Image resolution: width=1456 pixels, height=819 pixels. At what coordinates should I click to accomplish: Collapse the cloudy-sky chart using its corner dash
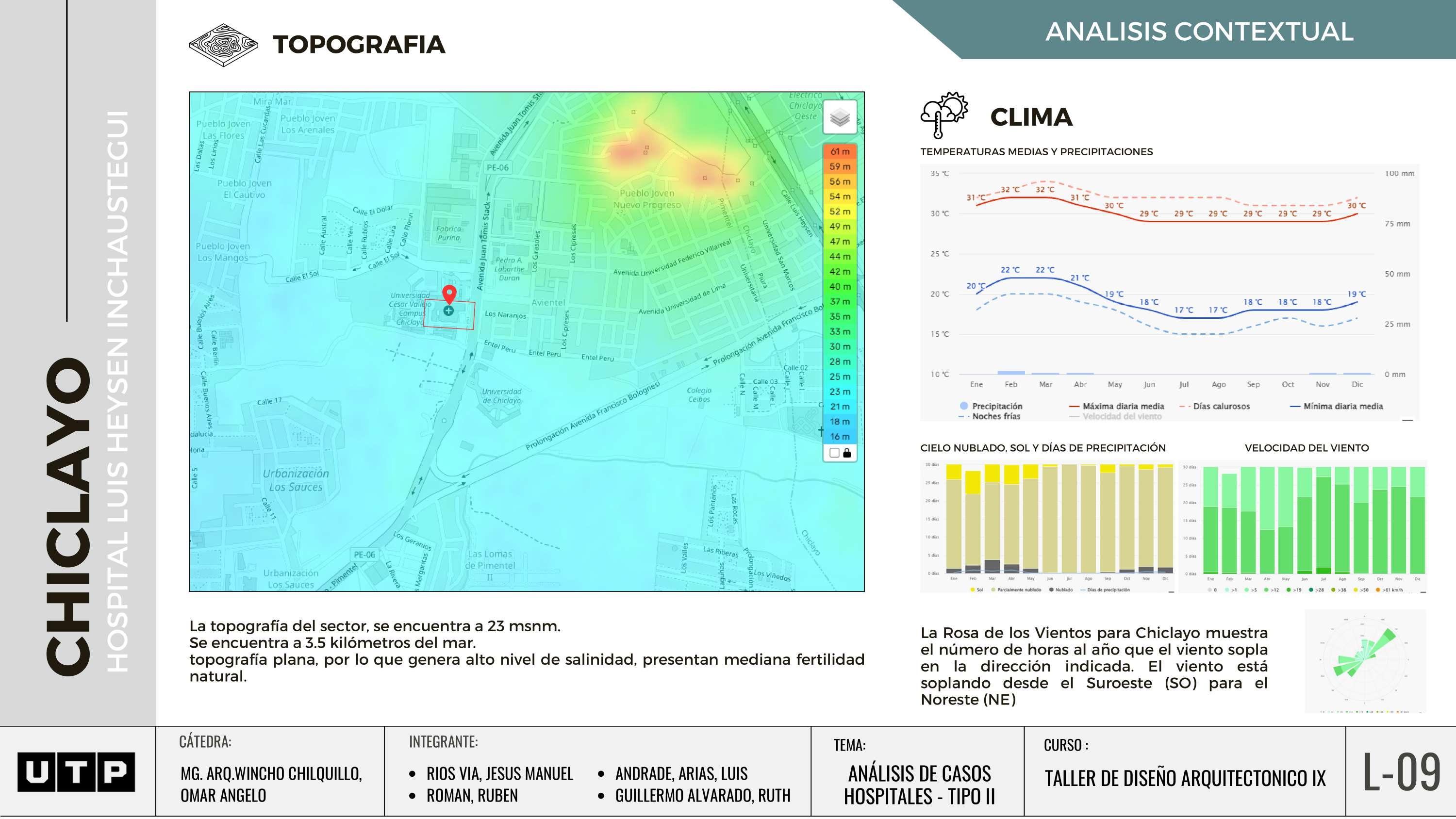coord(1171,592)
